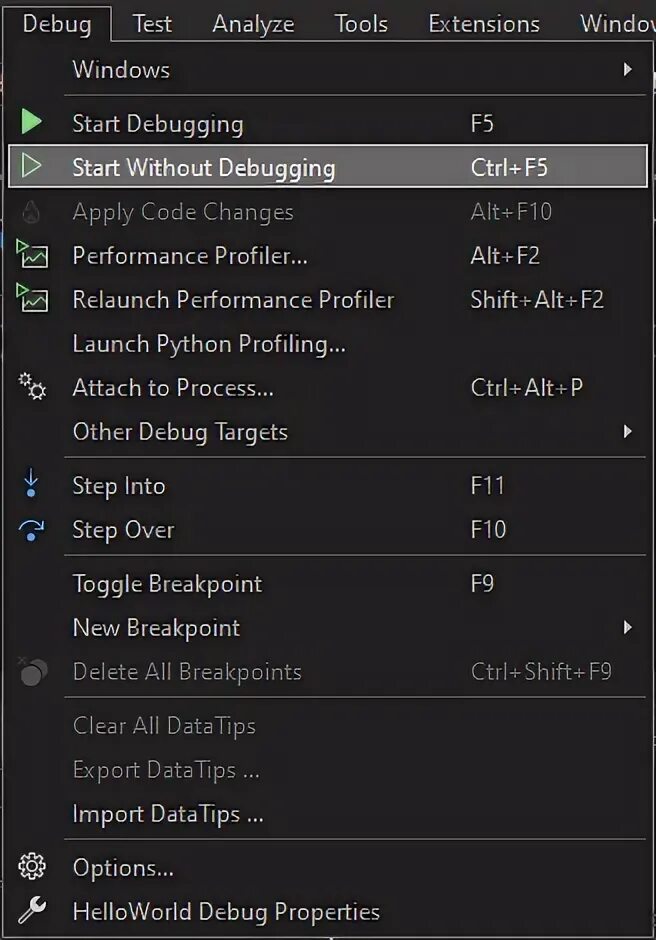
Task: Open the Extensions menu
Action: pos(484,24)
